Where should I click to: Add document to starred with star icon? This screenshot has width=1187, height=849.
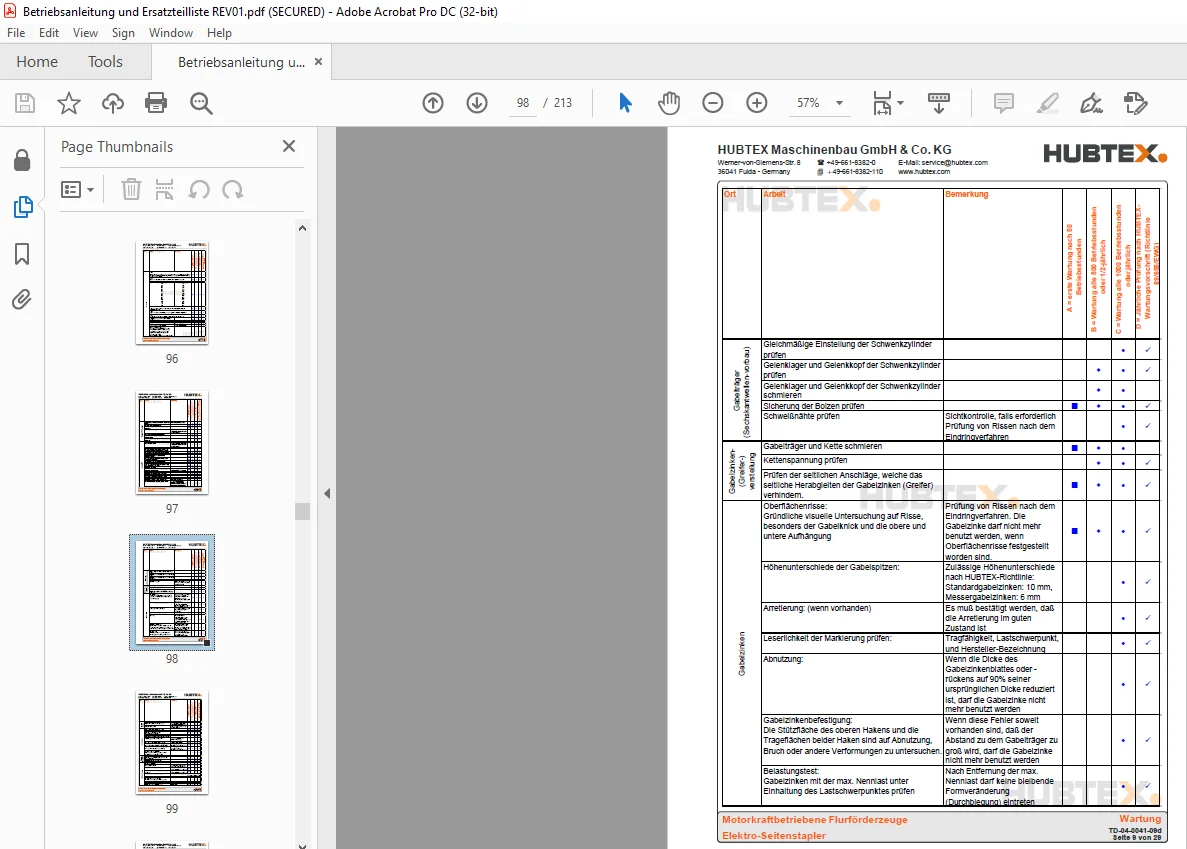coord(69,103)
